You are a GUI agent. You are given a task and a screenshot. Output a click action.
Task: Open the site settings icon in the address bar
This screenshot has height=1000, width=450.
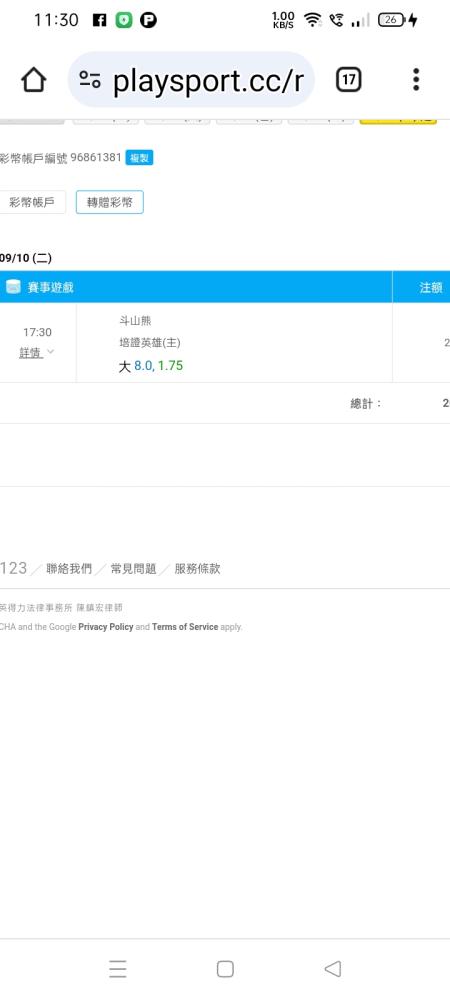pyautogui.click(x=90, y=80)
